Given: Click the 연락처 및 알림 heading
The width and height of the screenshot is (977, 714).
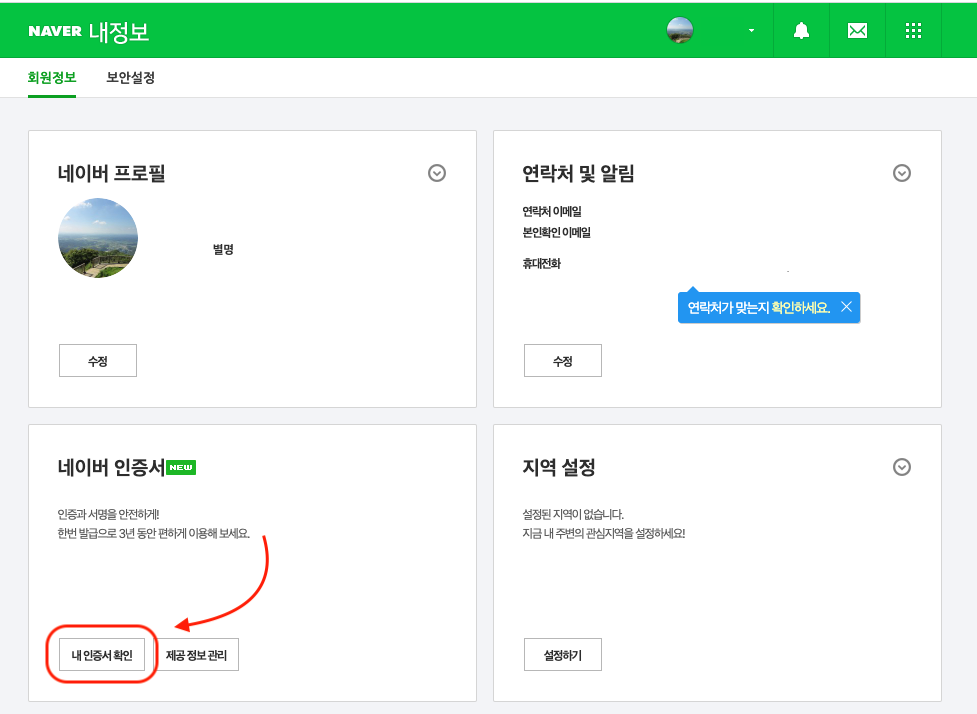Looking at the screenshot, I should (x=578, y=173).
